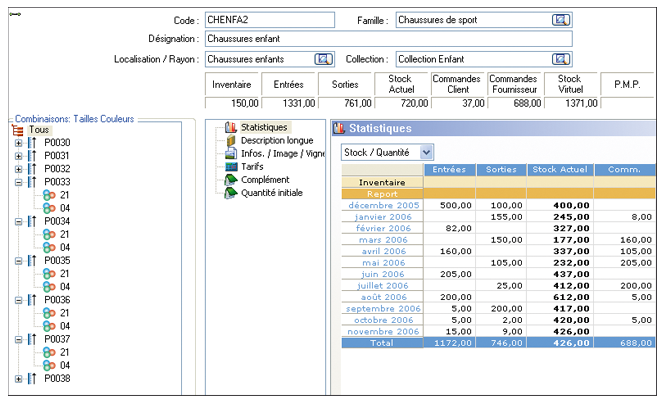Screen dimensions: 662x404
Task: Click the Collection field lookup icon
Action: tap(561, 59)
